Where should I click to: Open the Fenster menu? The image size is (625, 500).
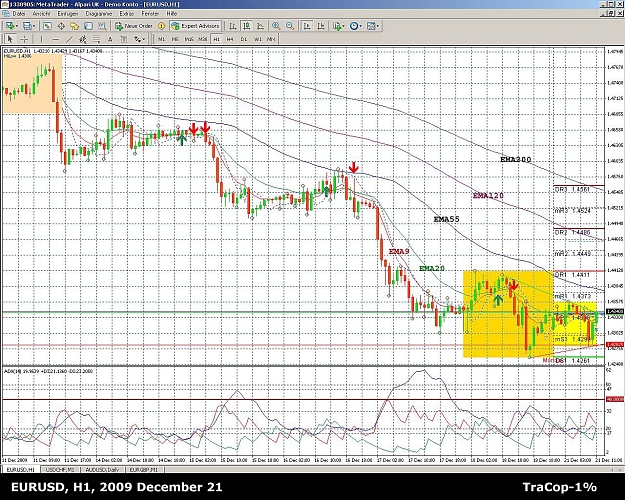pyautogui.click(x=150, y=14)
